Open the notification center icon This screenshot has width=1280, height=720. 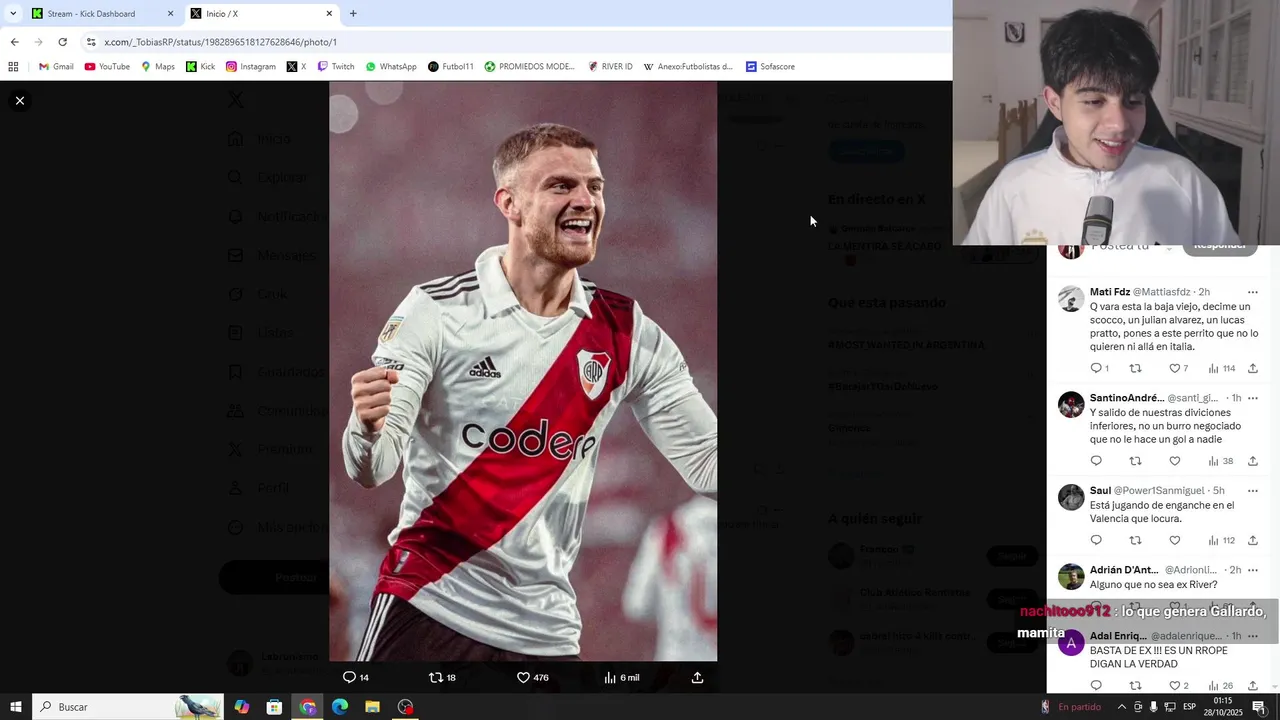(1259, 707)
